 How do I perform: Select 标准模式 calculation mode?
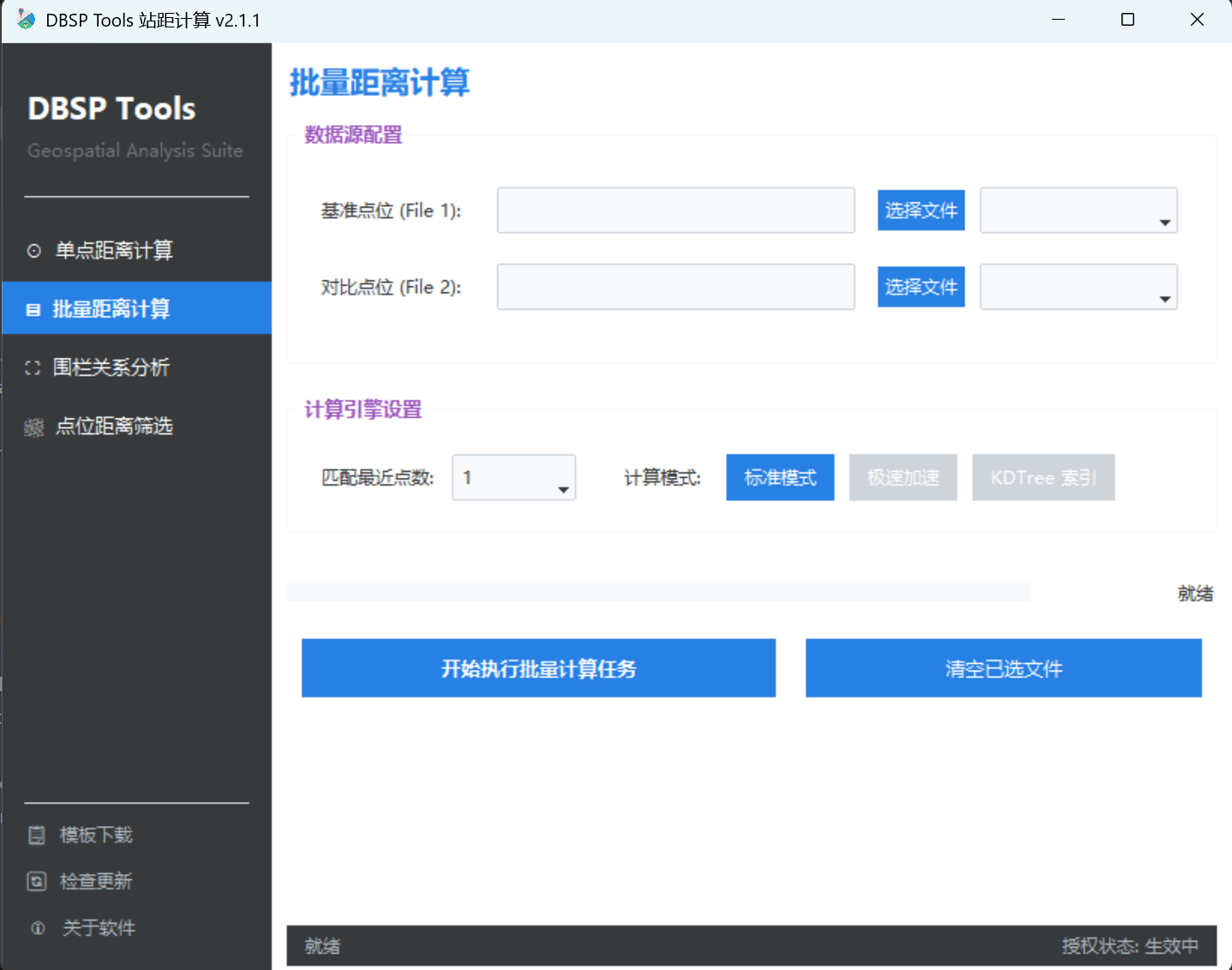point(779,477)
